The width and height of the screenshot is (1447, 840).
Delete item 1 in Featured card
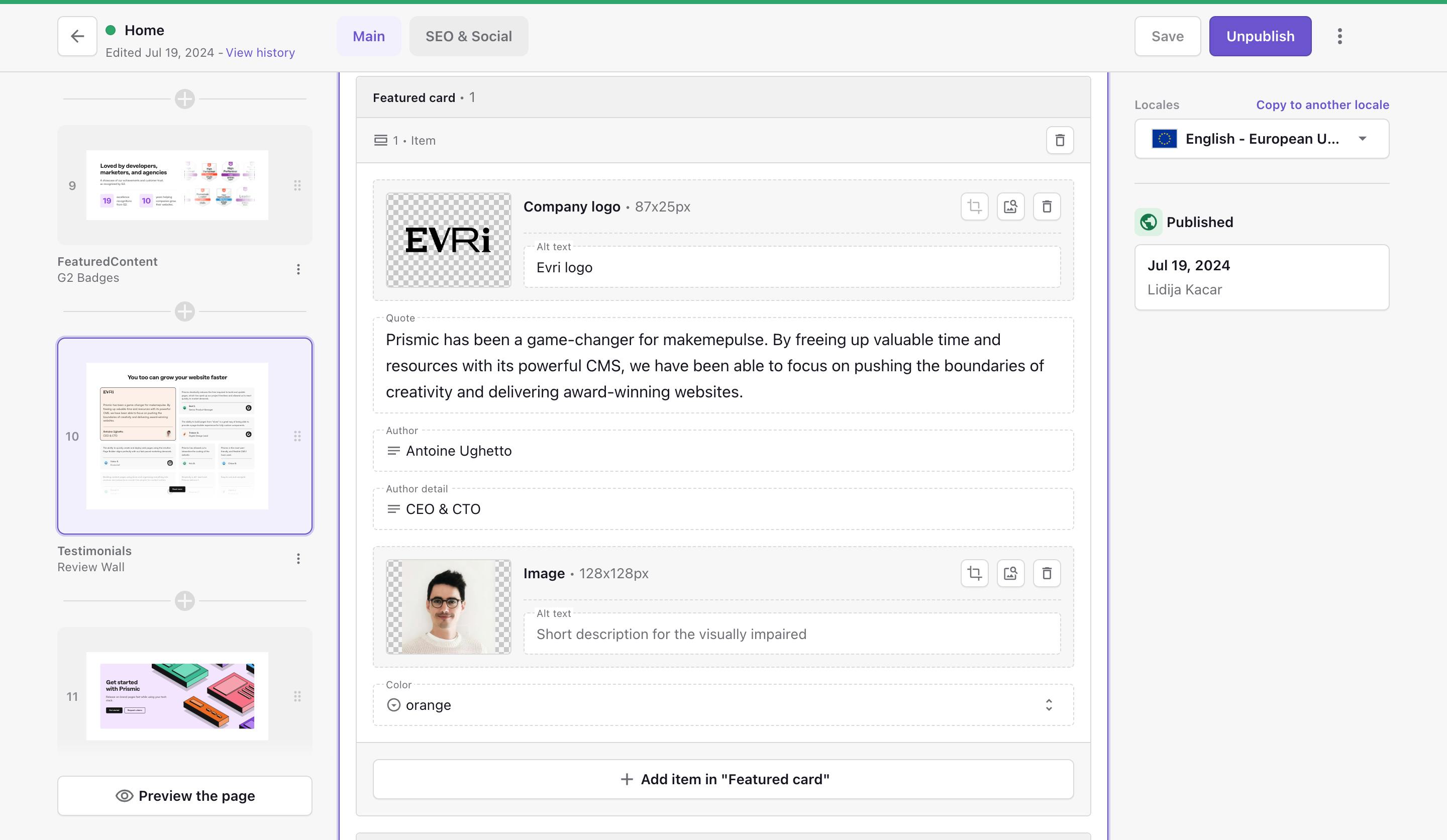[x=1060, y=141]
